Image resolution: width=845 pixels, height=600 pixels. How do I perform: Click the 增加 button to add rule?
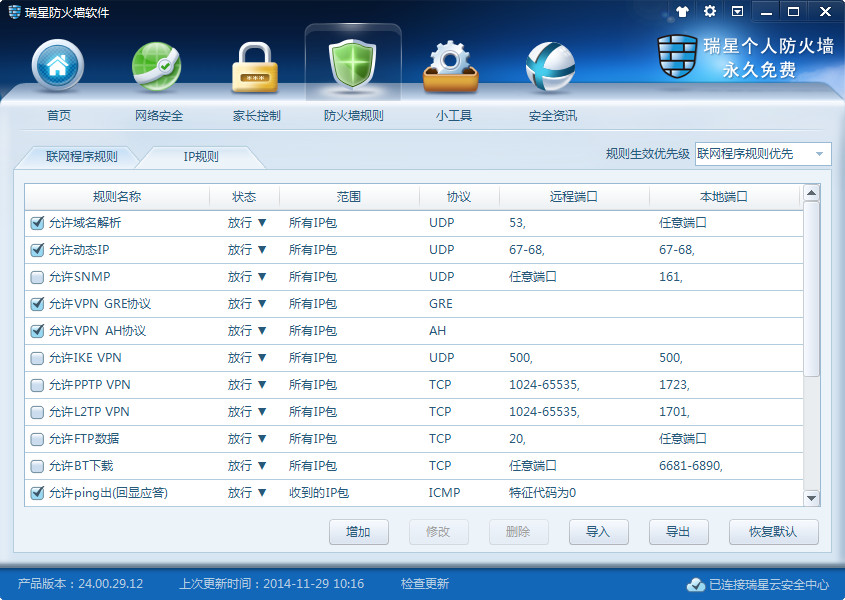point(359,532)
